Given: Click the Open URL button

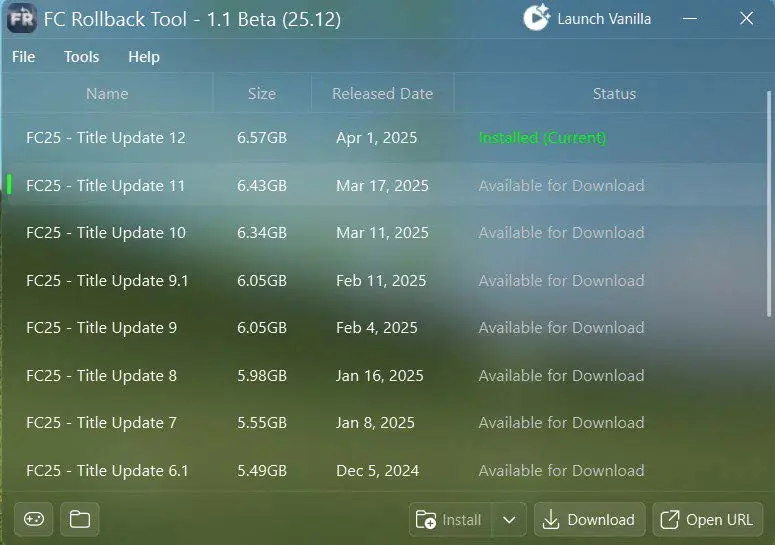Looking at the screenshot, I should click(707, 520).
